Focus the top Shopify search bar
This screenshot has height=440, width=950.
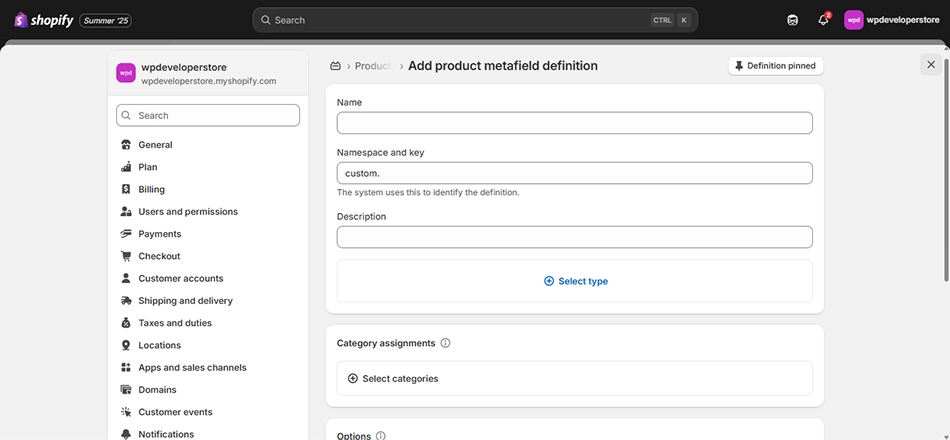coord(475,20)
